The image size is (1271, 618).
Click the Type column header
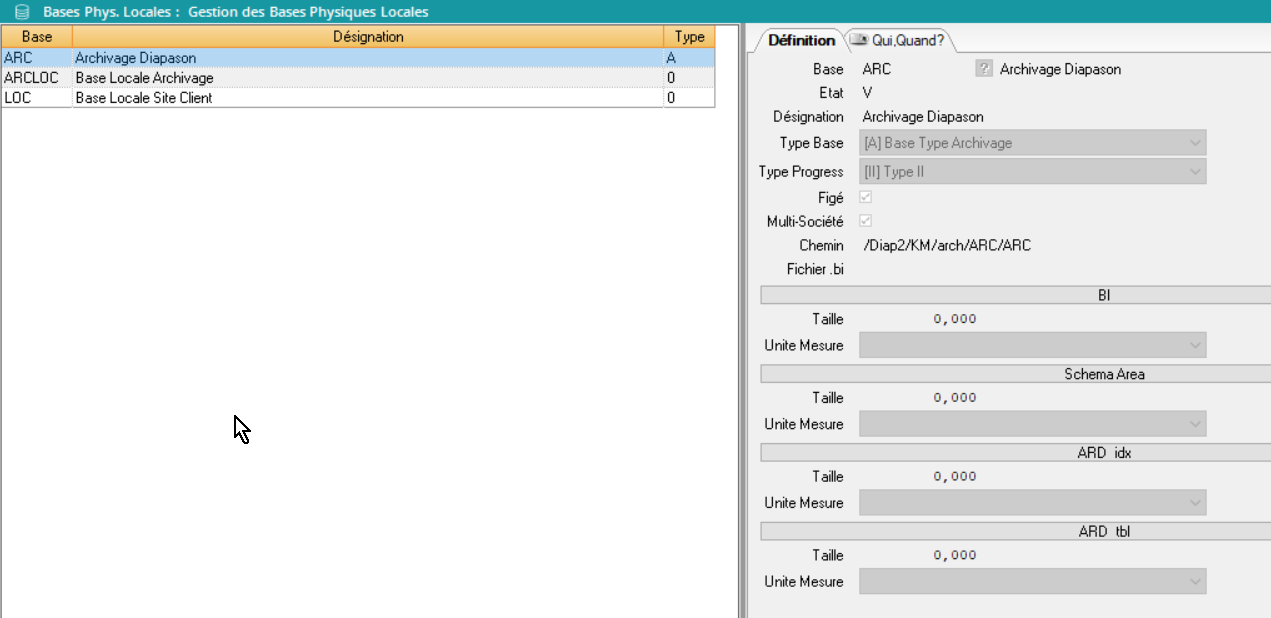coord(689,36)
